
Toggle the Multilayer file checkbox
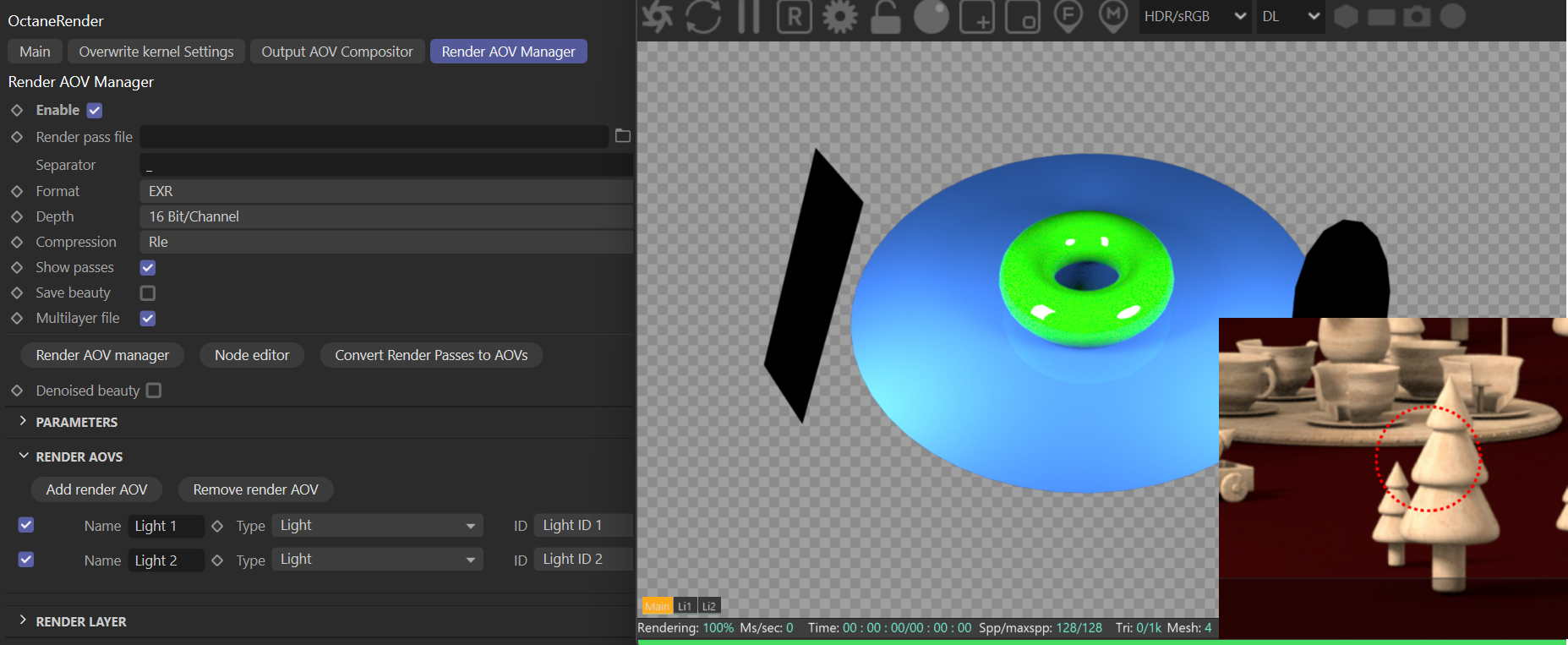tap(148, 319)
